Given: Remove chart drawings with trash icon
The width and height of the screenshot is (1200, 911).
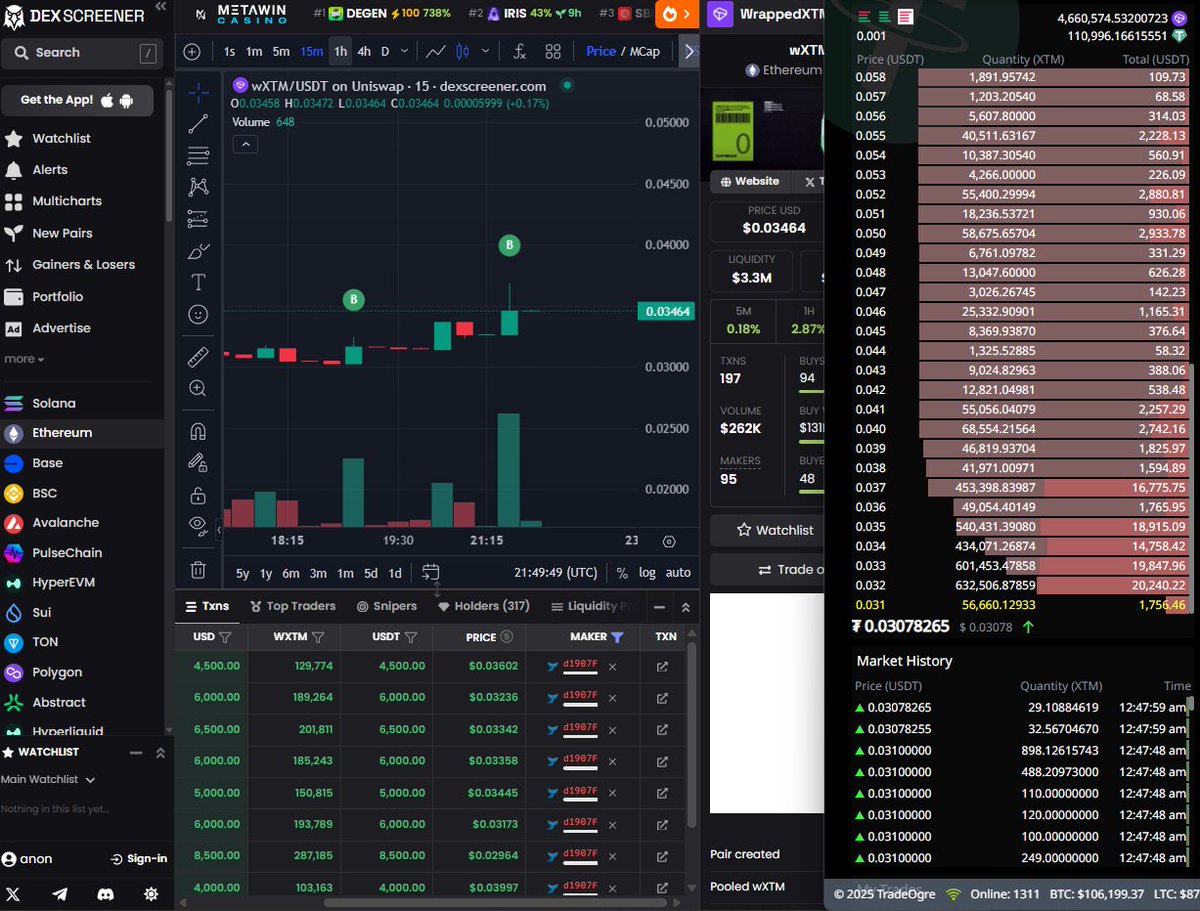Looking at the screenshot, I should [198, 570].
